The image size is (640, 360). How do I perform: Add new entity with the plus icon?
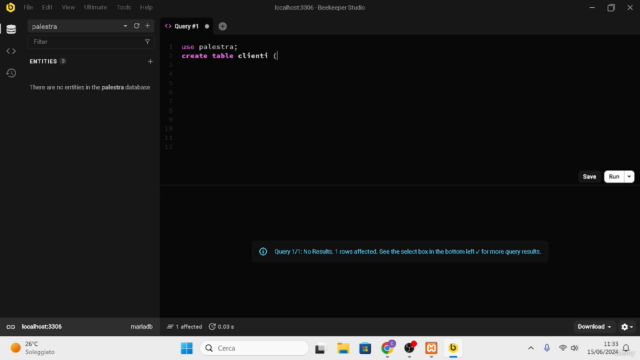150,61
